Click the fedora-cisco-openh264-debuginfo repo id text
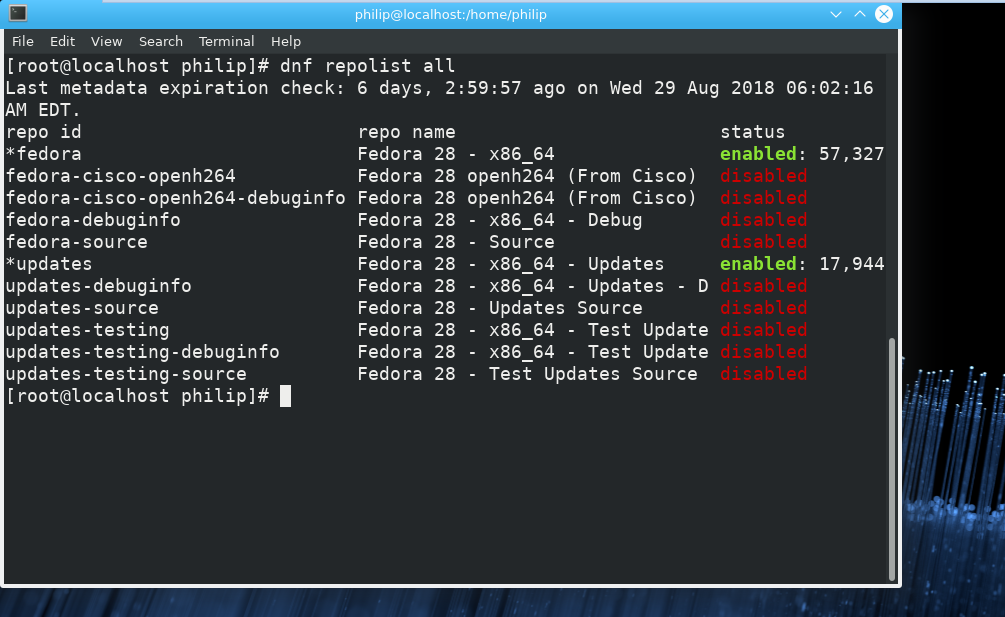The height and width of the screenshot is (617, 1005). click(x=176, y=198)
